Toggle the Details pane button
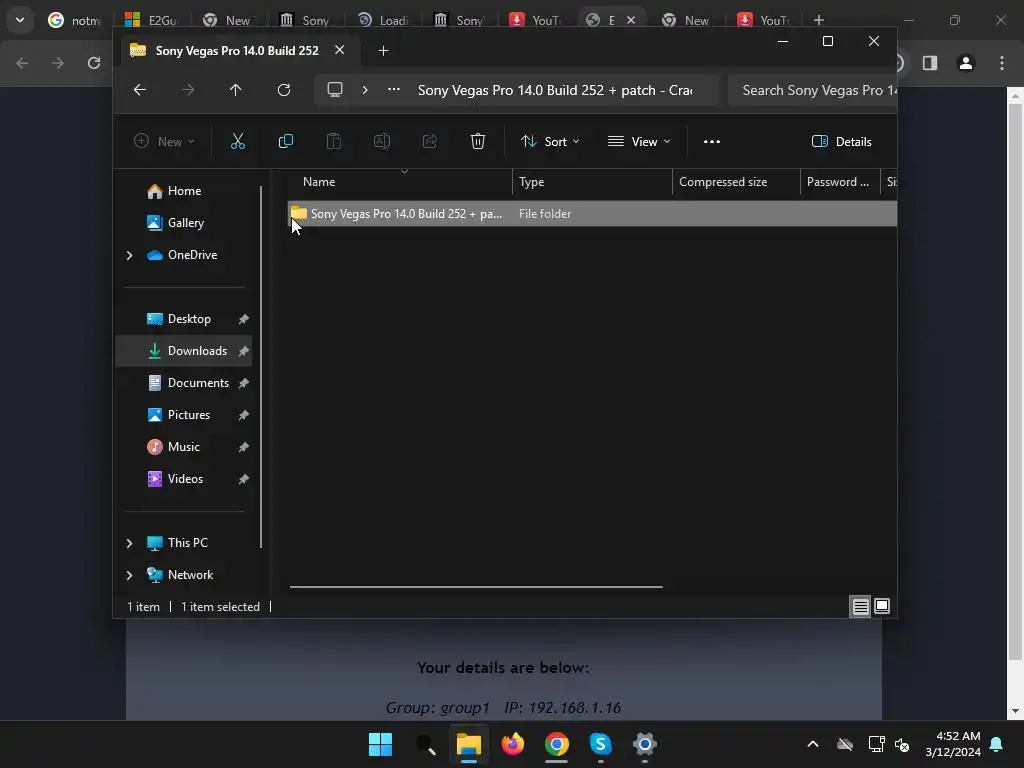The image size is (1024, 768). 841,141
